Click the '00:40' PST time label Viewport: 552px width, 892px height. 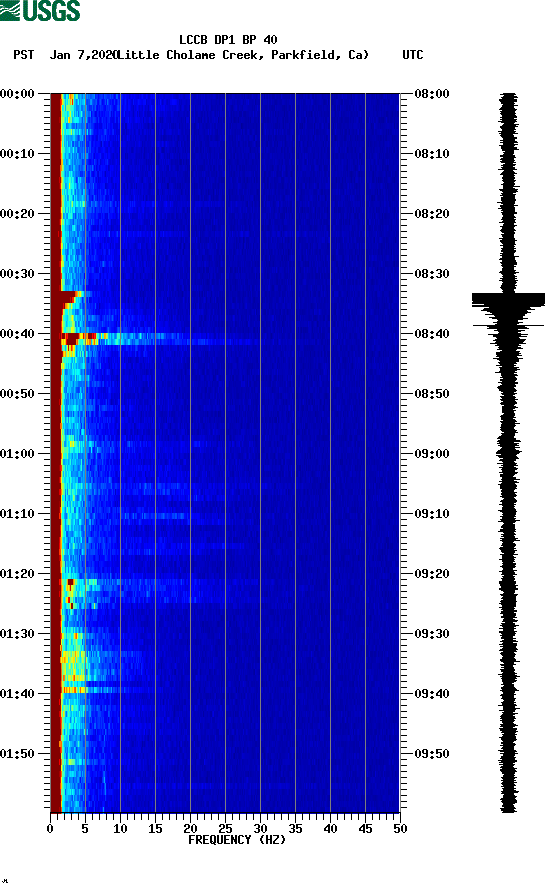(17, 334)
